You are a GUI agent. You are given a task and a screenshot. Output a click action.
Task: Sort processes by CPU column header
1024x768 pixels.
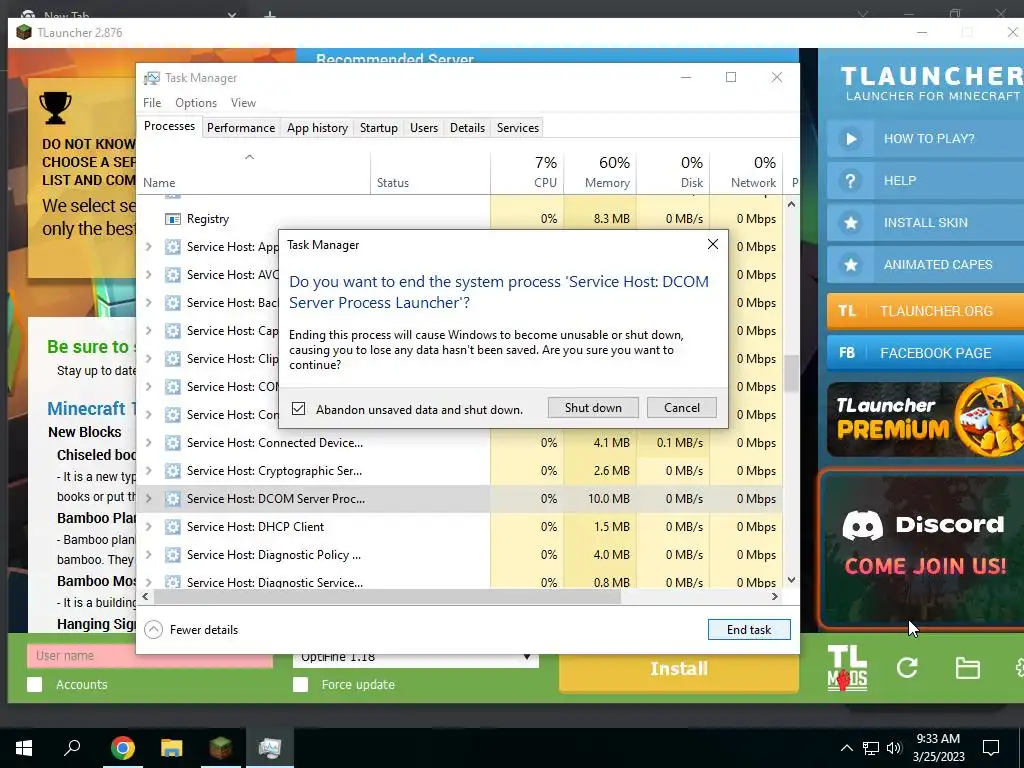pos(527,172)
